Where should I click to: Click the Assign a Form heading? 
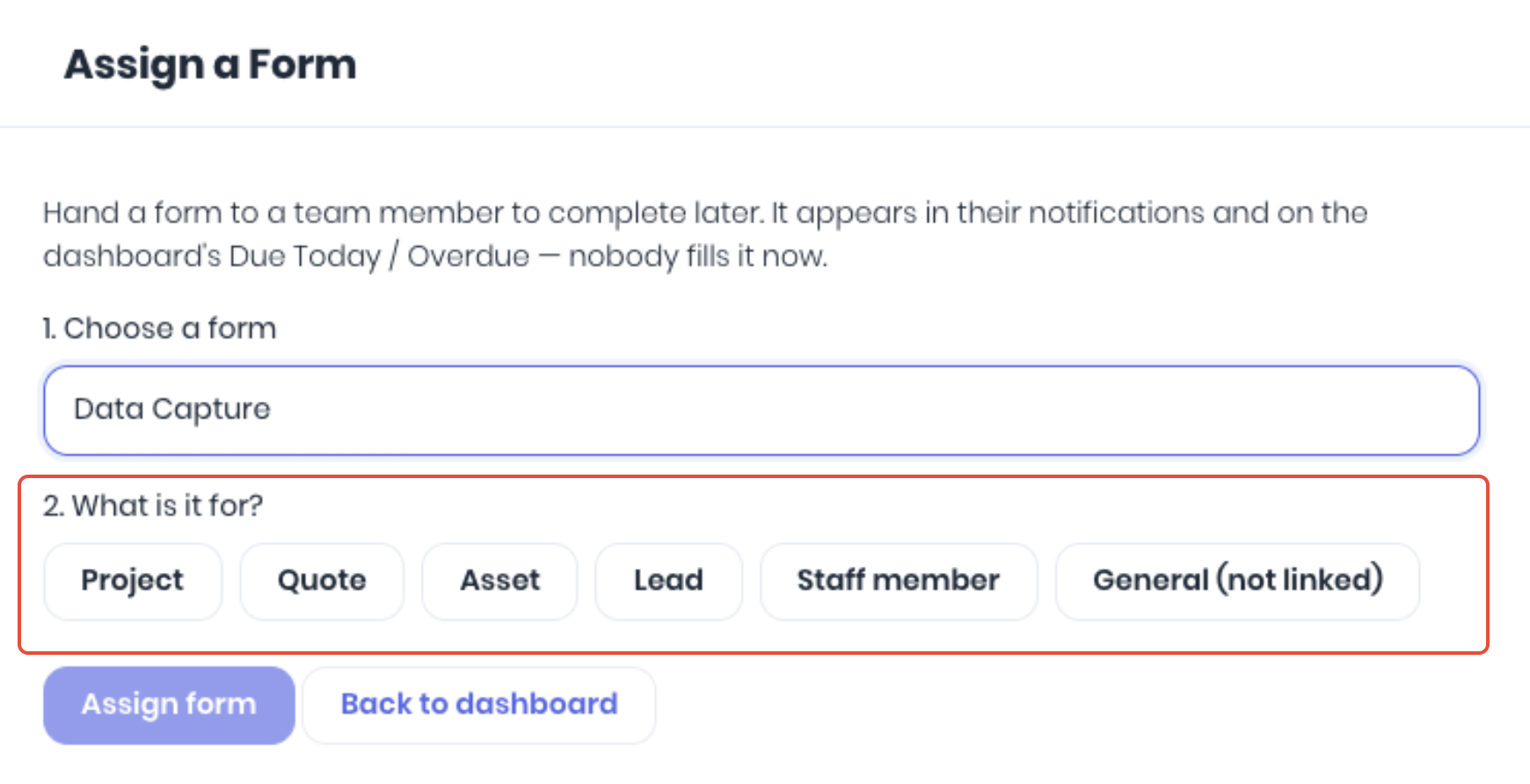210,64
